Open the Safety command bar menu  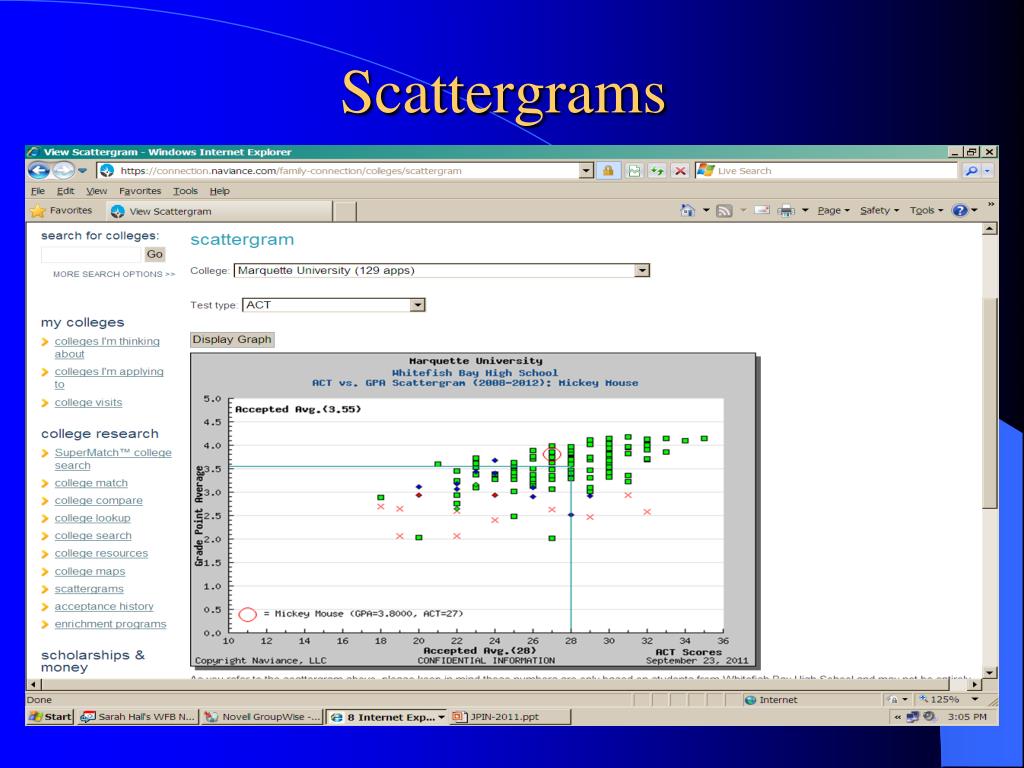[879, 210]
